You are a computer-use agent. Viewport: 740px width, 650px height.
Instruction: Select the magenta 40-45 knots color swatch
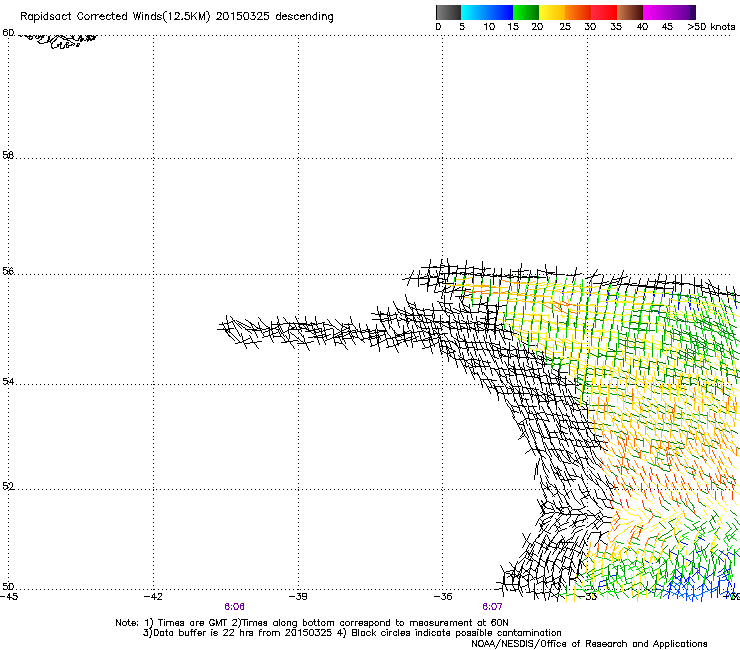(x=656, y=12)
